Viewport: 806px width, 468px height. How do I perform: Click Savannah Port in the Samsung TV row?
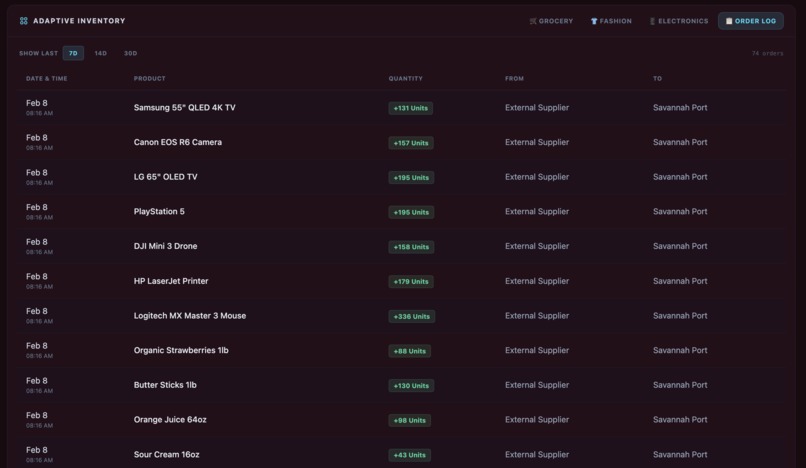coord(680,107)
